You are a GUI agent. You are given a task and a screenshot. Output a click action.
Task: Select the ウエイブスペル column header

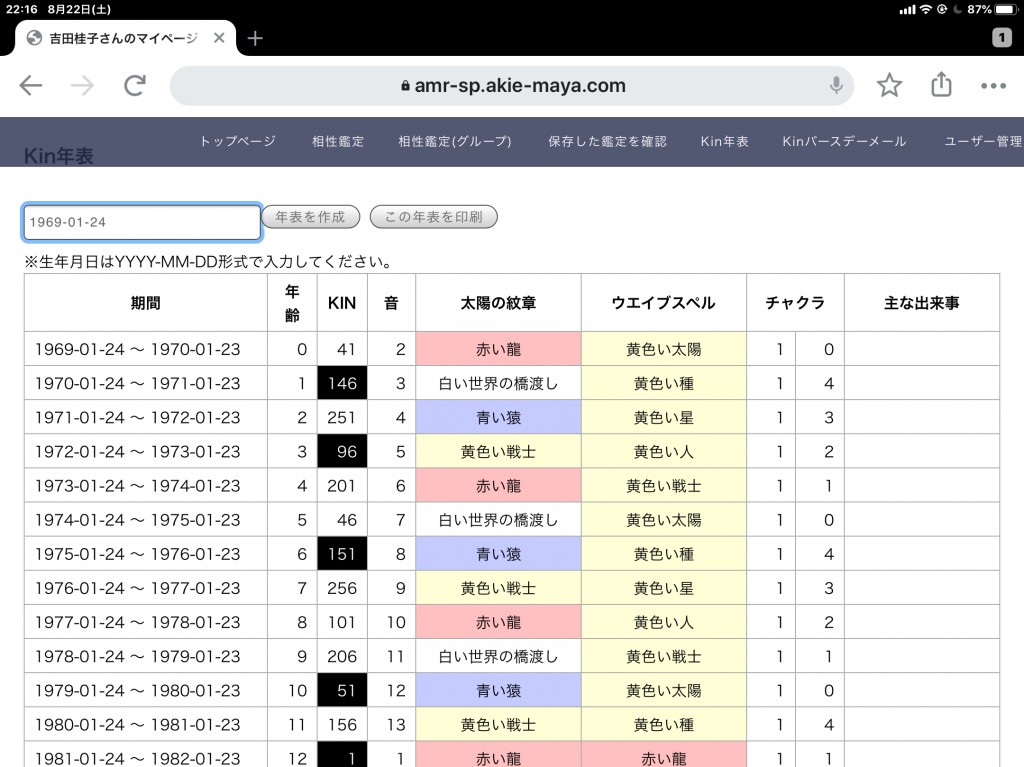pos(664,303)
